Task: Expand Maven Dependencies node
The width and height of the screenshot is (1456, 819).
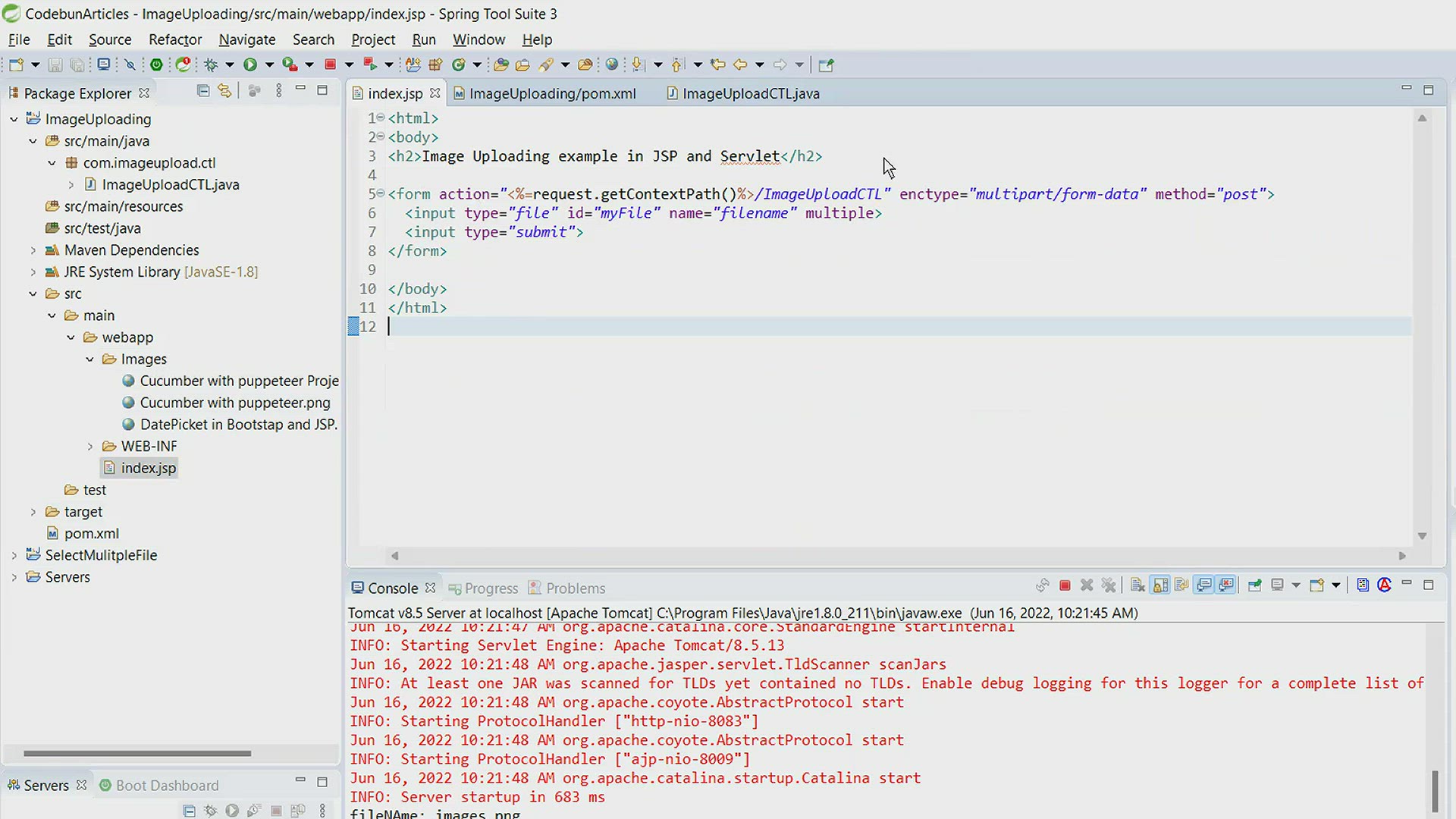Action: pos(33,250)
